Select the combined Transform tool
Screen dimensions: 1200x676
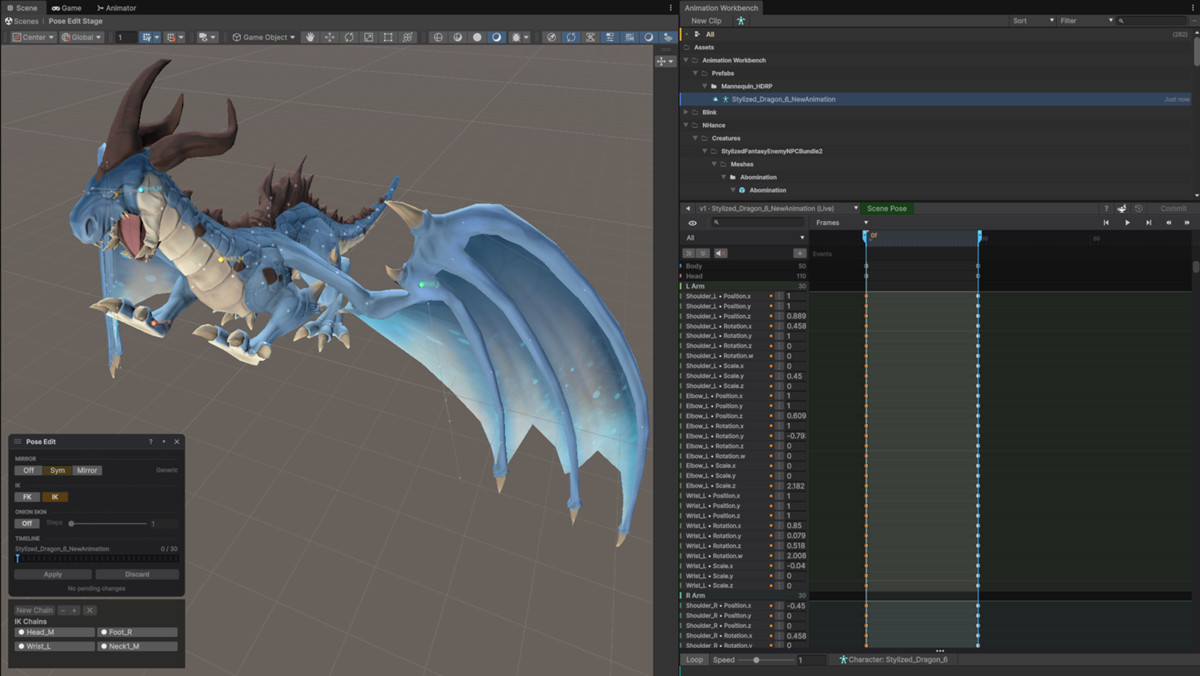(407, 37)
